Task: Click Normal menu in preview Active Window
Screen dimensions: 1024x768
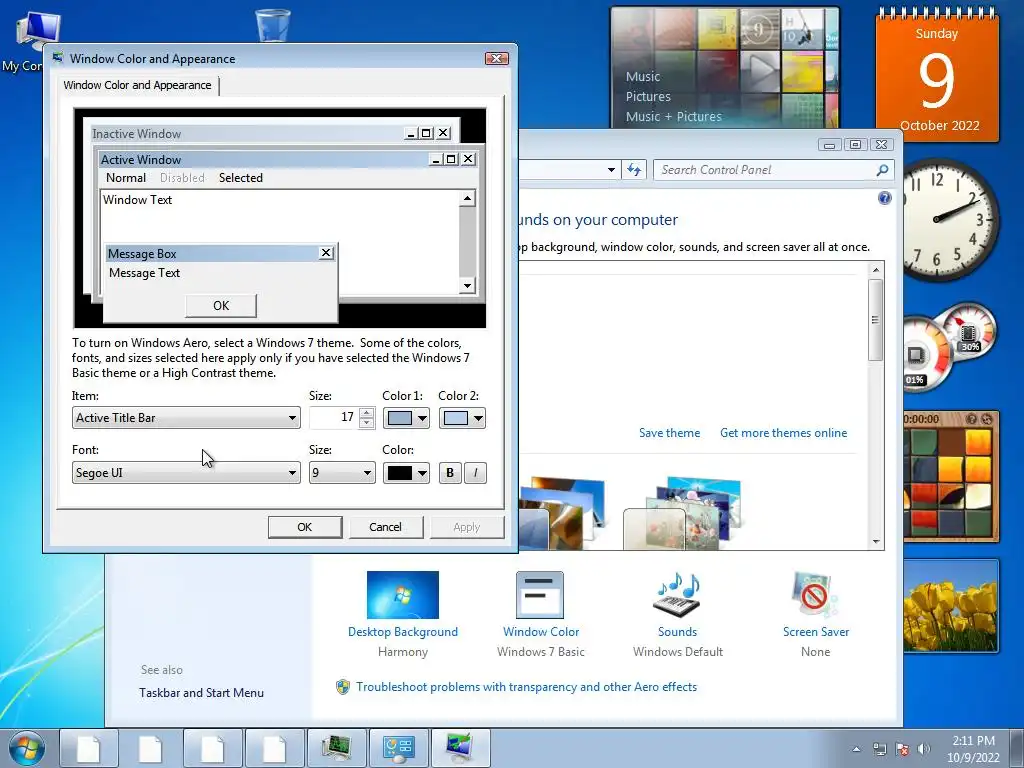Action: click(126, 178)
